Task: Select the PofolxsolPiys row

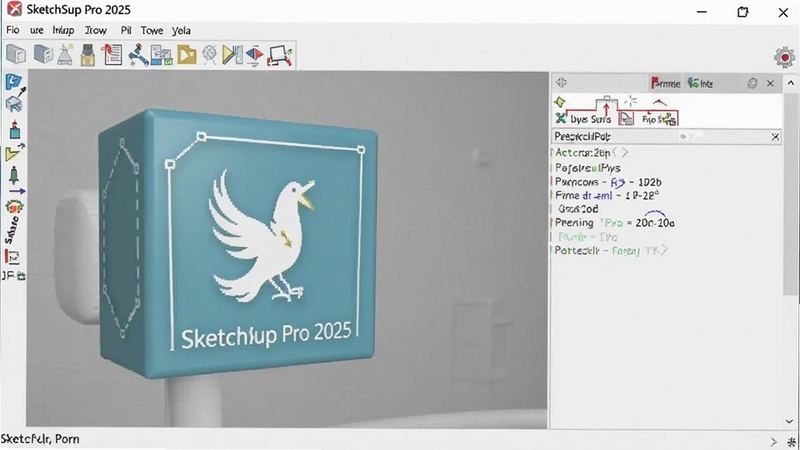Action: pos(588,168)
